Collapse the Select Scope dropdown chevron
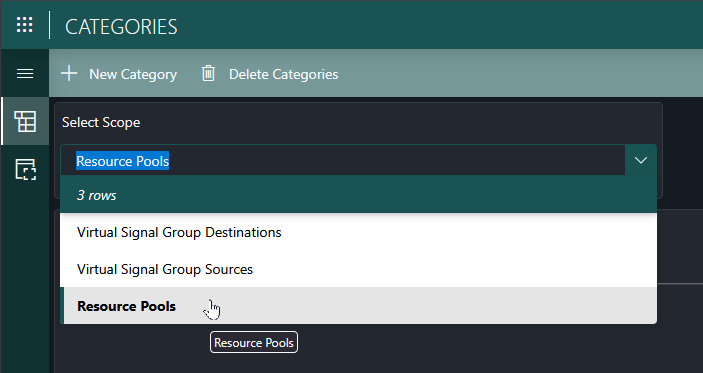The height and width of the screenshot is (373, 703). tap(641, 160)
